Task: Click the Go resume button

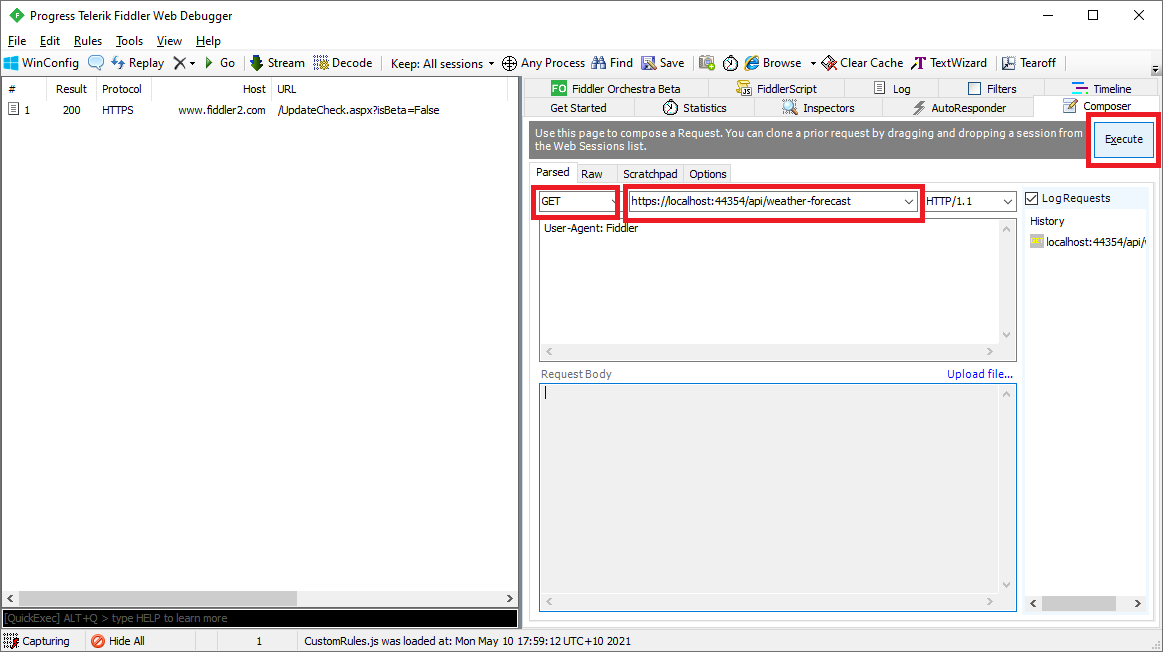Action: (220, 63)
